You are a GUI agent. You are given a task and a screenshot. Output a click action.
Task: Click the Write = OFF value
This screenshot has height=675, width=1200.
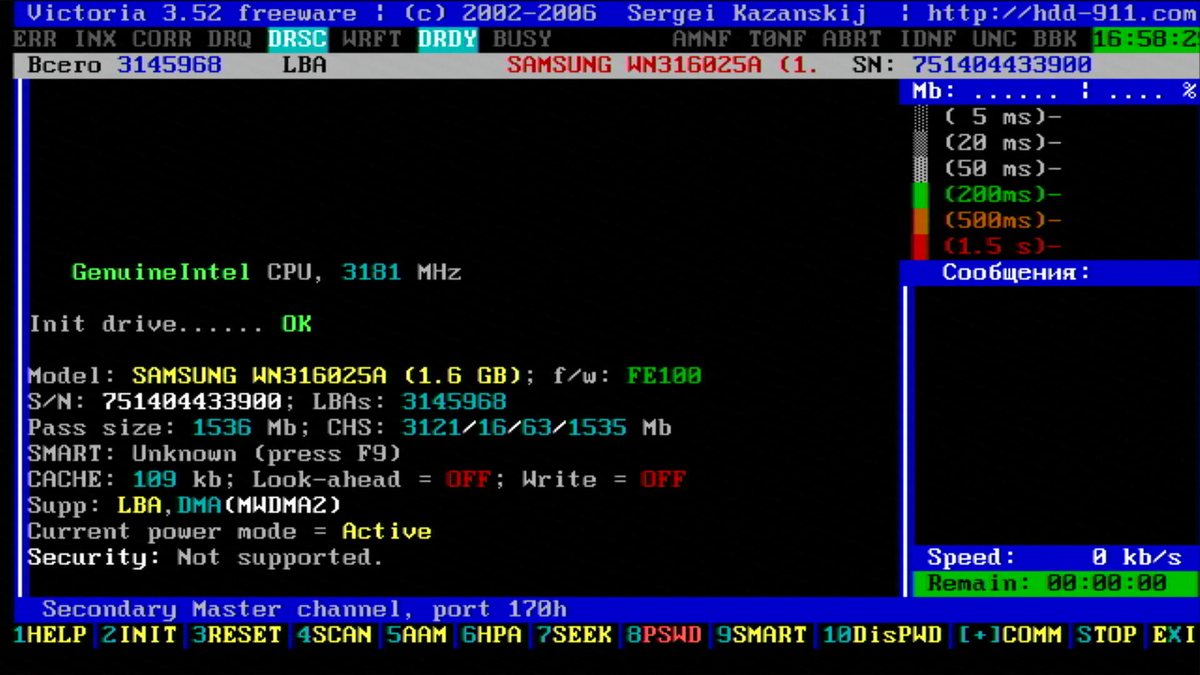[664, 480]
